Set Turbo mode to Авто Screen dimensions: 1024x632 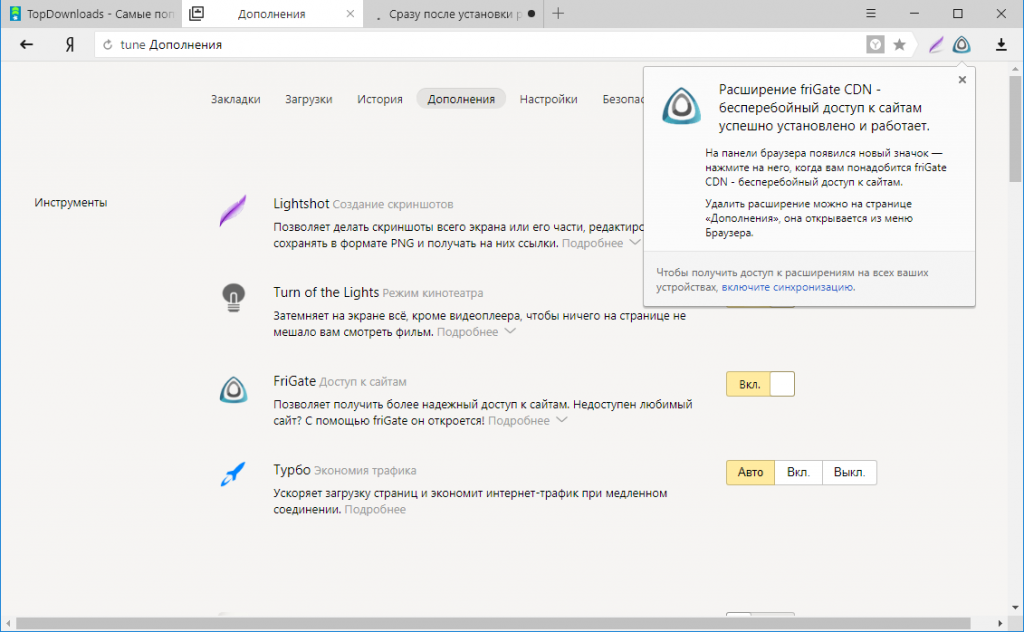pyautogui.click(x=750, y=472)
